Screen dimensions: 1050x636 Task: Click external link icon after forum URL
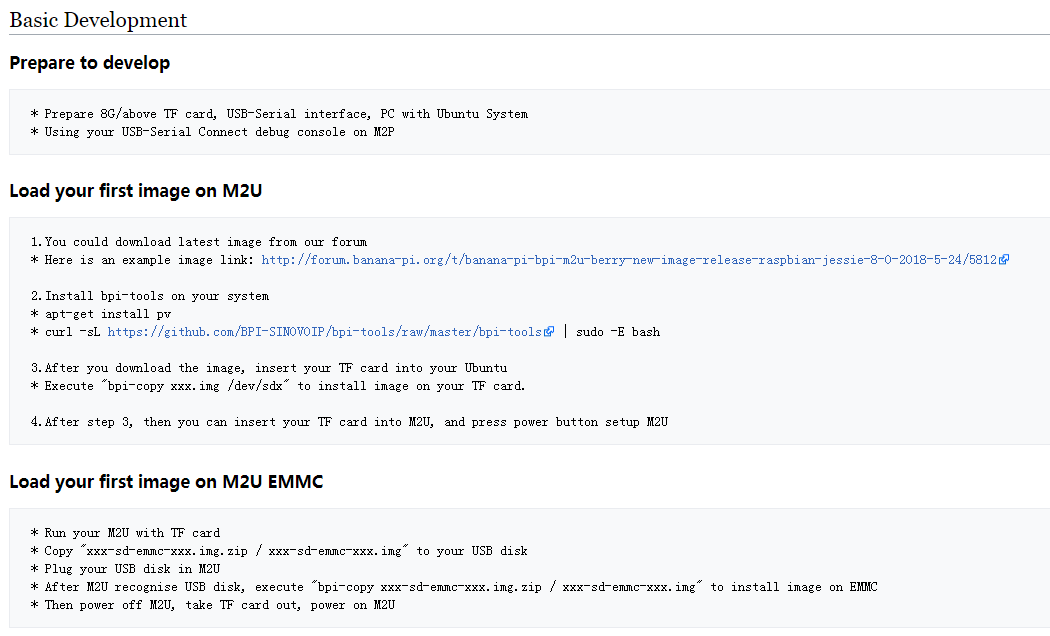1004,260
